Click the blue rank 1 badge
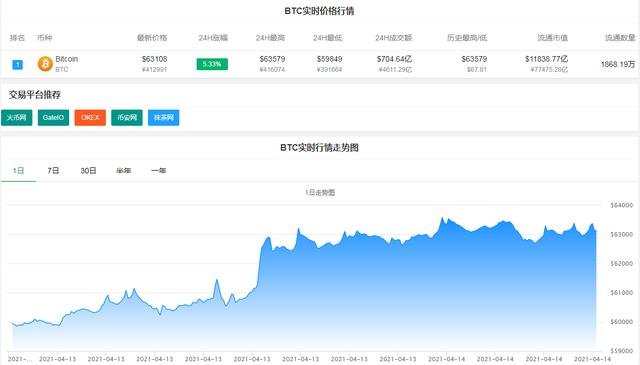Screen dimensions: 640x365 [18, 65]
